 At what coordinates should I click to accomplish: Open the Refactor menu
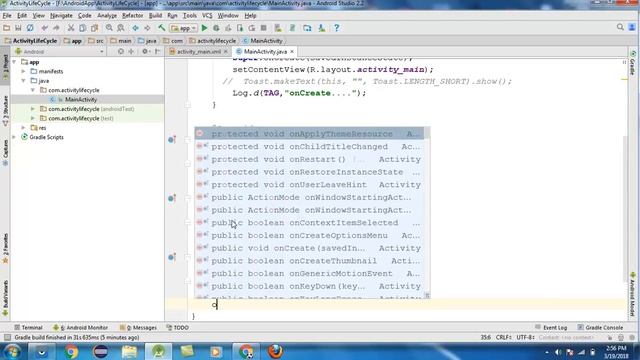point(133,16)
